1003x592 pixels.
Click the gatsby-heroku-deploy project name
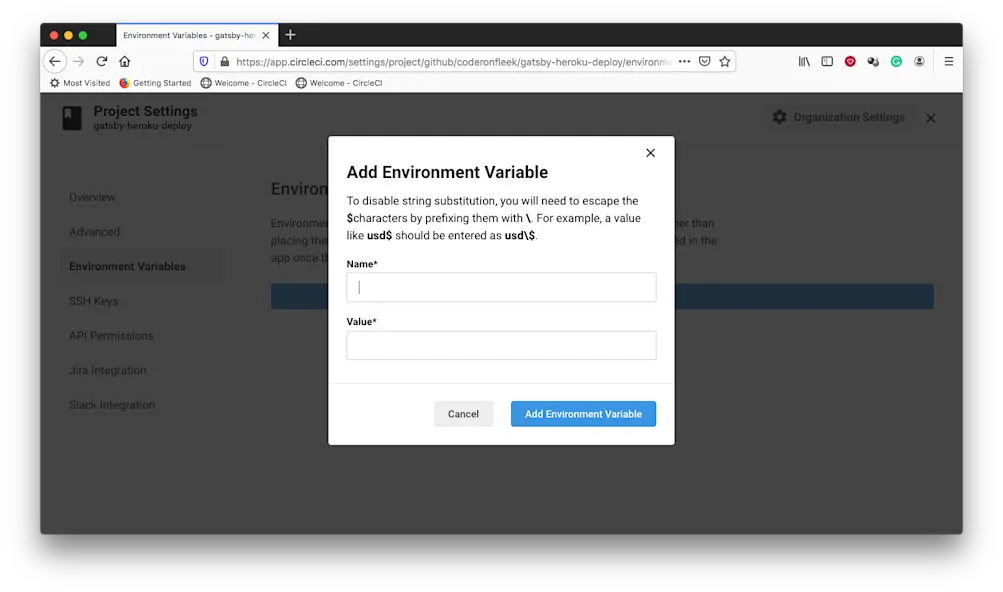pyautogui.click(x=143, y=126)
